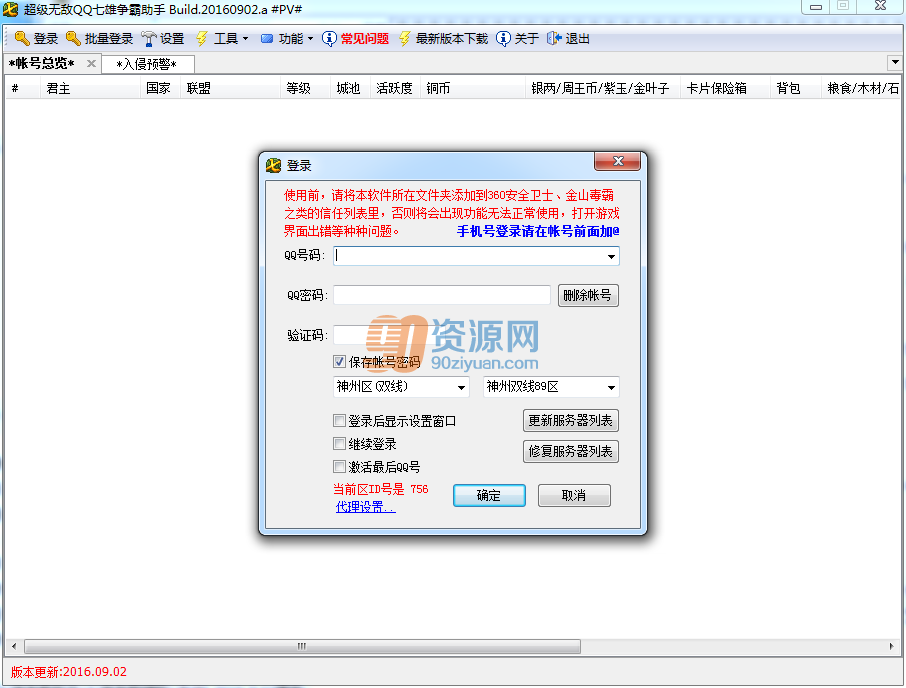Focus the QQ密码 input field
906x688 pixels.
[442, 295]
